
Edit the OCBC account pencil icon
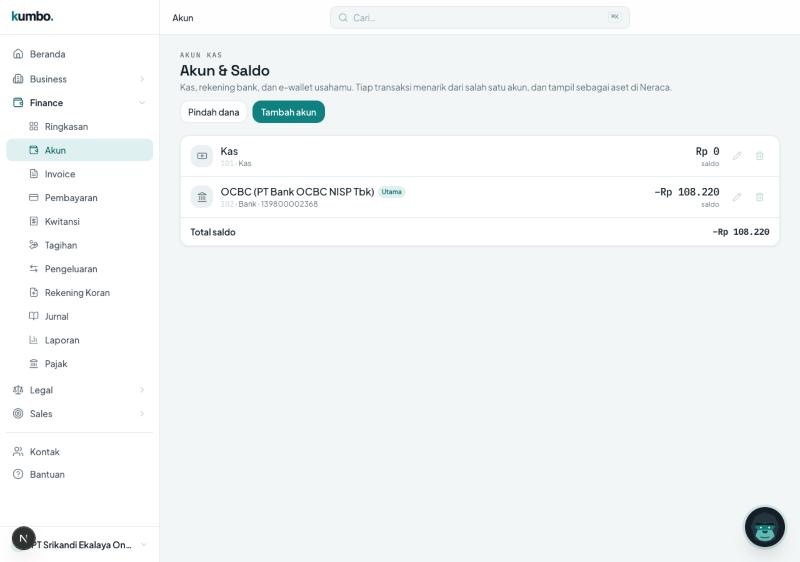[x=737, y=197]
